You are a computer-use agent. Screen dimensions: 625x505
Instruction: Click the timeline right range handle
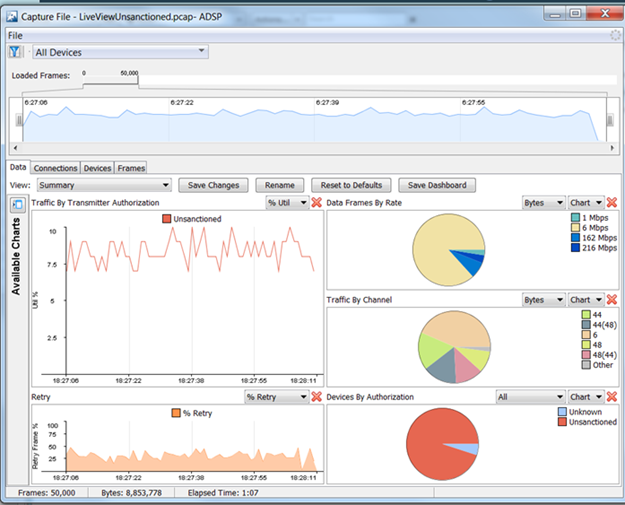click(x=610, y=120)
